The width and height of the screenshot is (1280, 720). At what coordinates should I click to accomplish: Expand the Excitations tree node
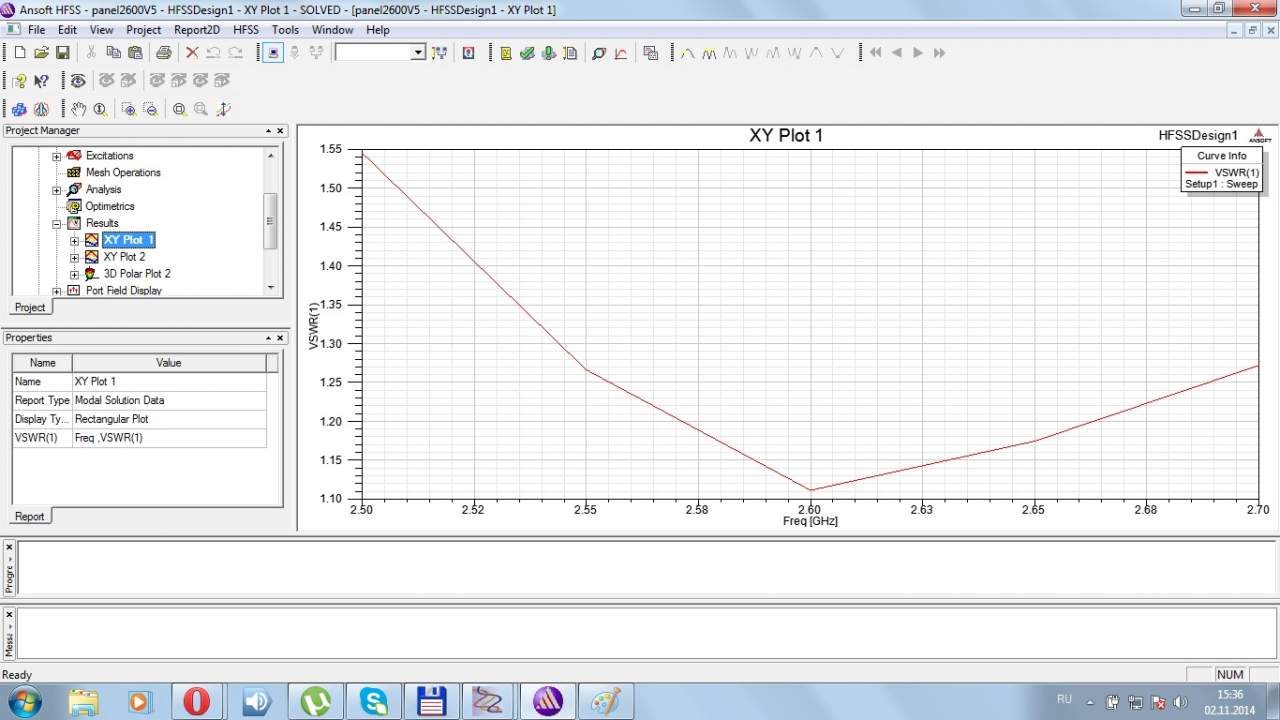(57, 156)
